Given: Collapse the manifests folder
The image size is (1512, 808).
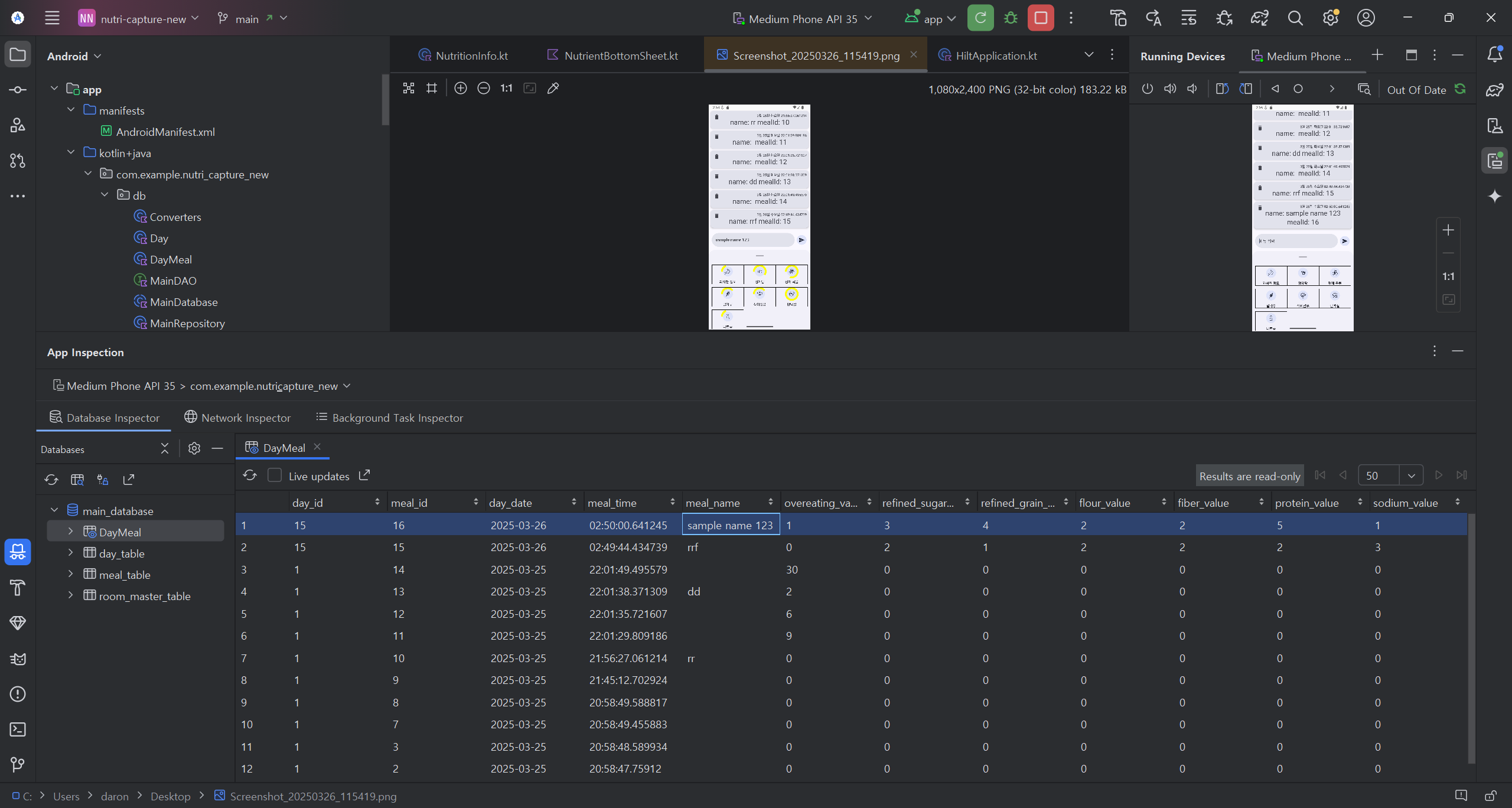Looking at the screenshot, I should click(71, 110).
